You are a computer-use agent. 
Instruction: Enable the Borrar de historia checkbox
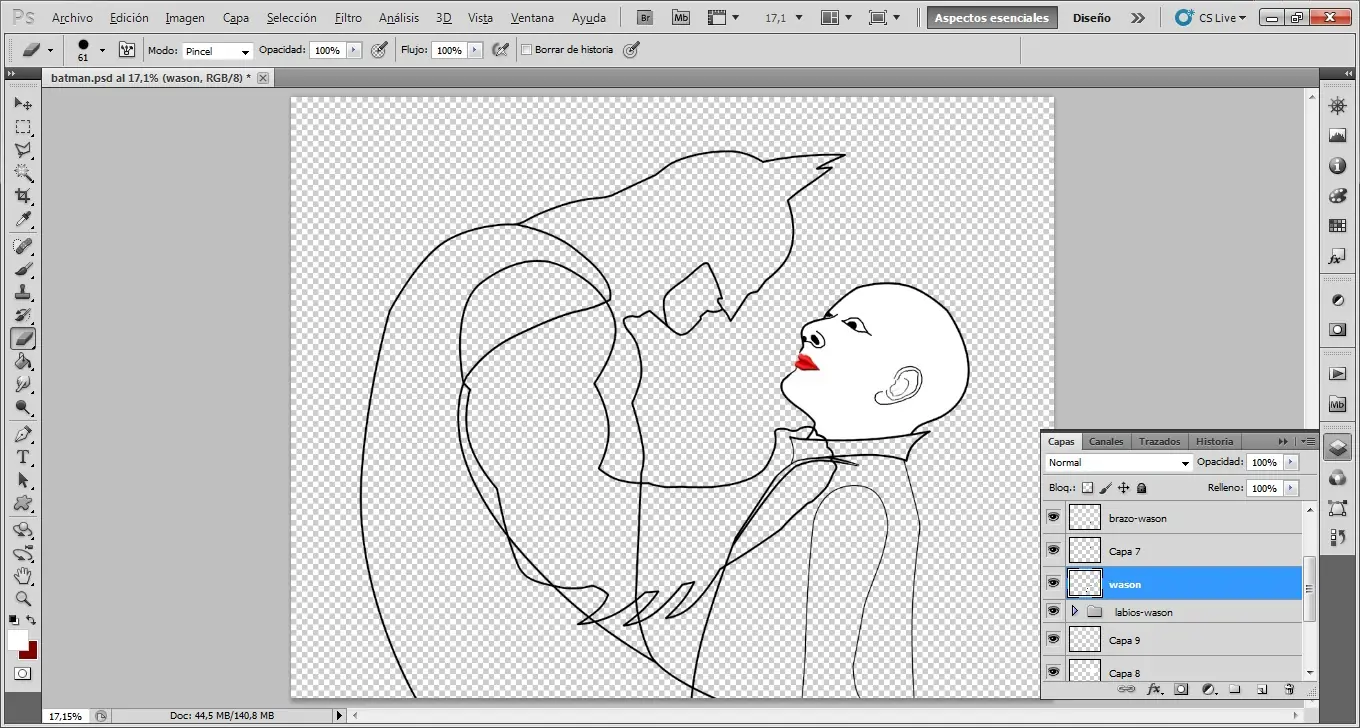[527, 50]
